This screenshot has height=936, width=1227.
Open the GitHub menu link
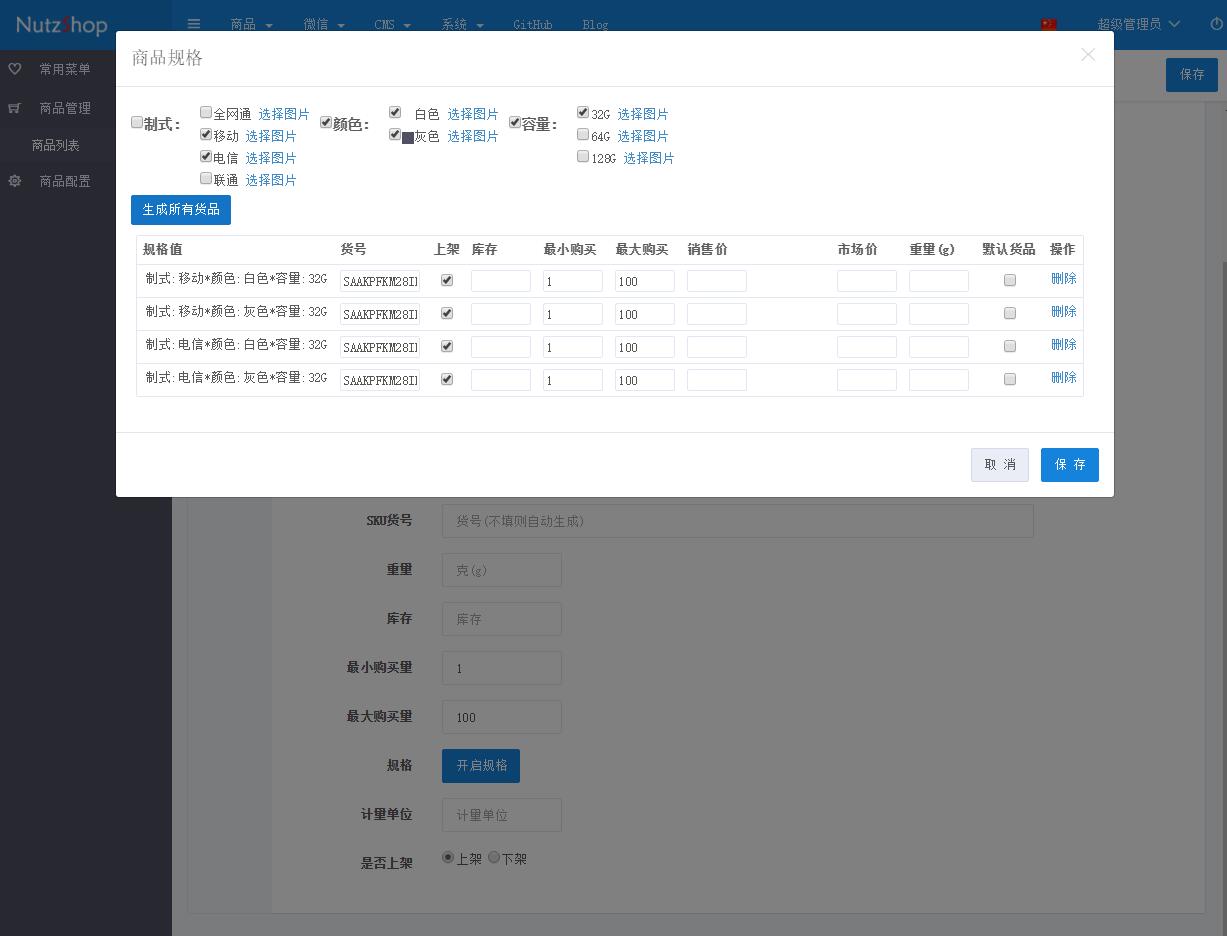coord(532,24)
